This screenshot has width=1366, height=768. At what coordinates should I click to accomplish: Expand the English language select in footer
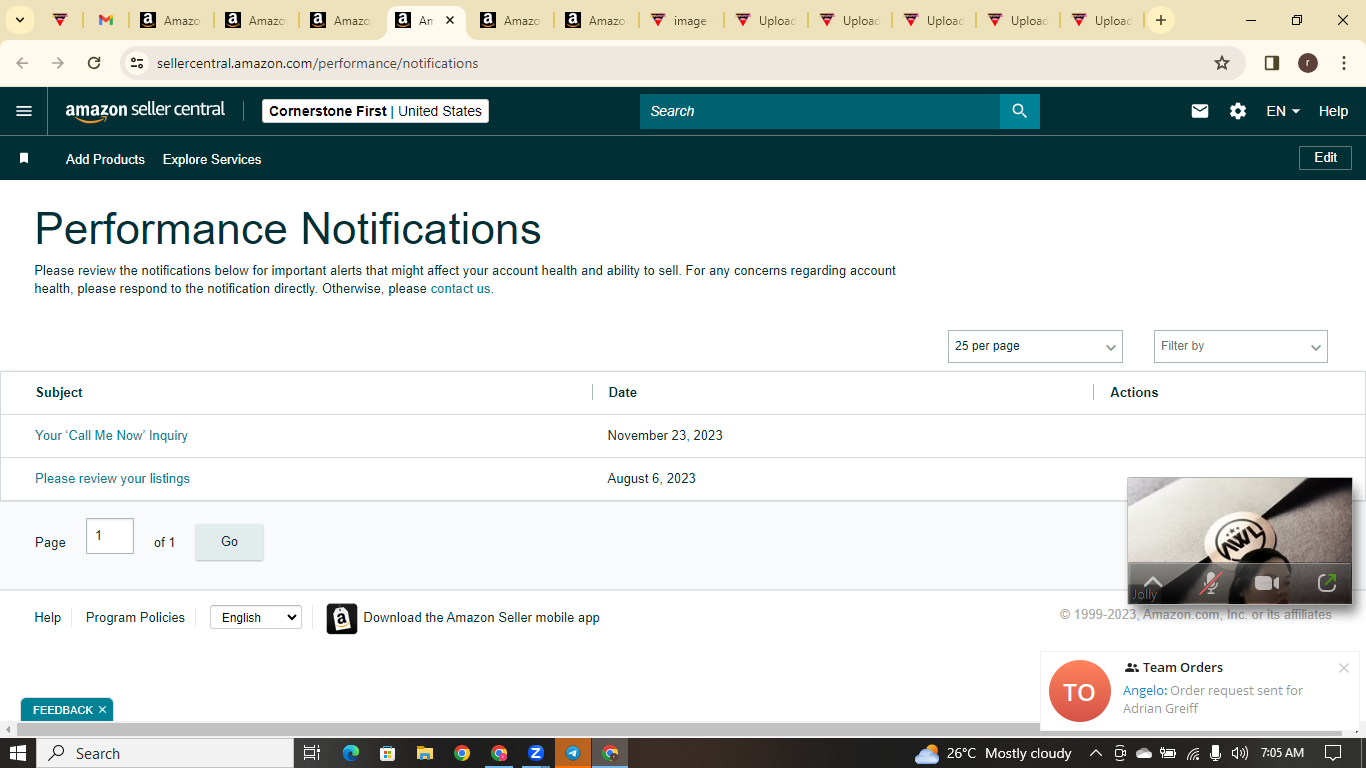256,618
